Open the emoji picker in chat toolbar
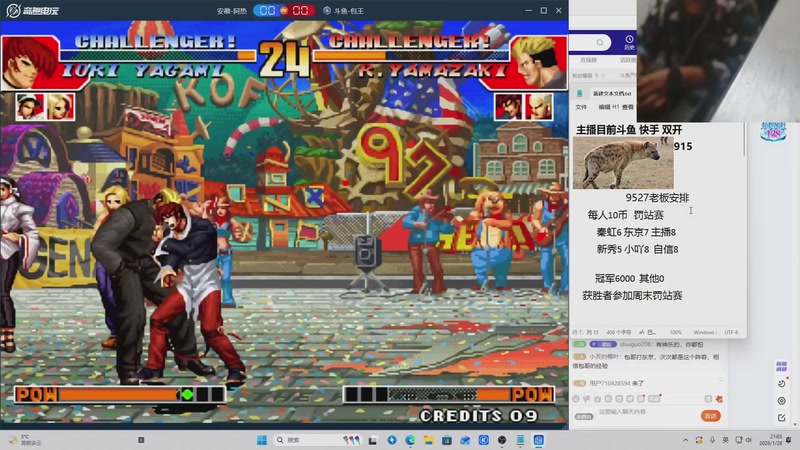Screen dimensions: 800x450 [576, 399]
